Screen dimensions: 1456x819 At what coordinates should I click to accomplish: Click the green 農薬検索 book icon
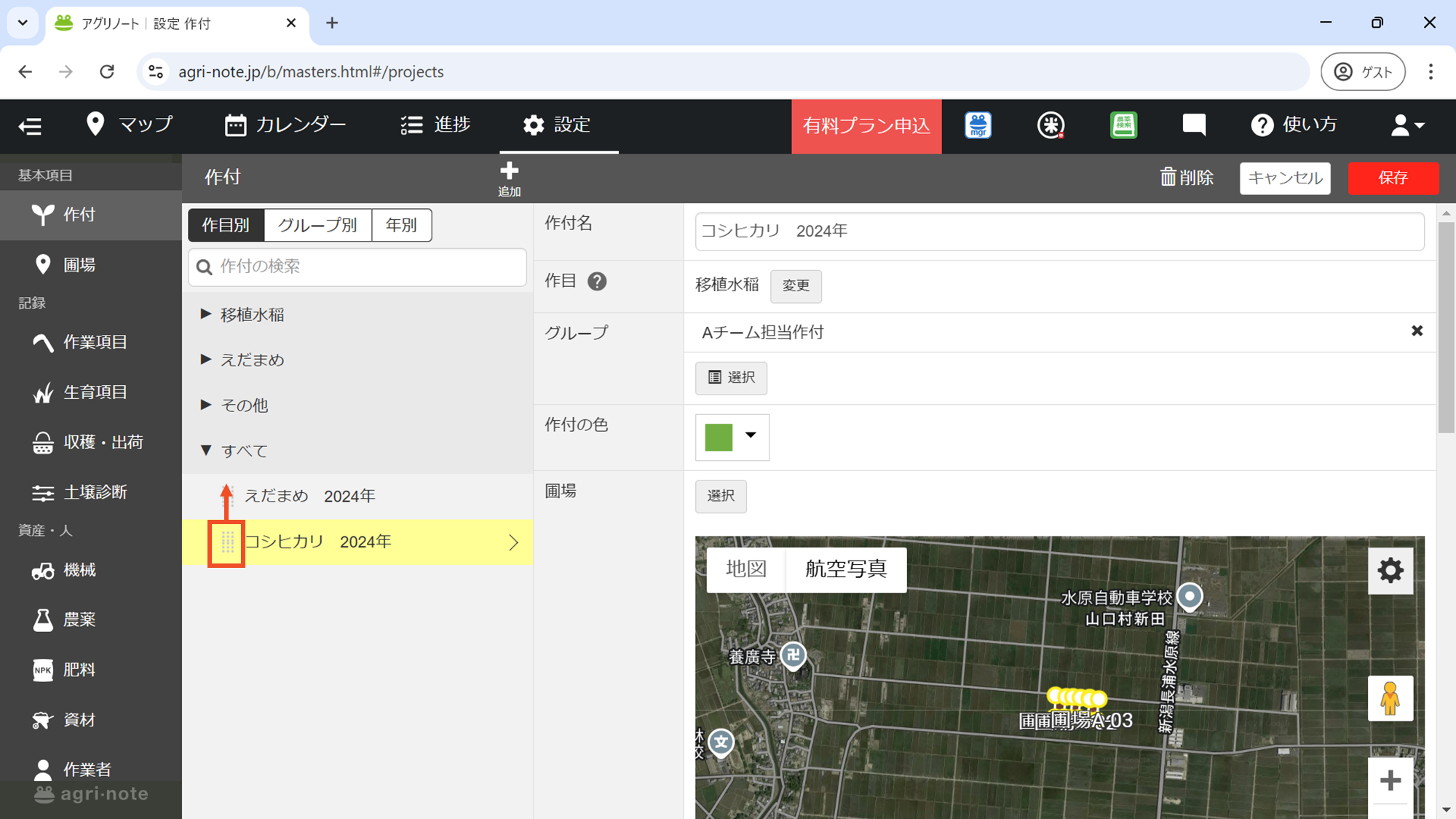coord(1123,125)
